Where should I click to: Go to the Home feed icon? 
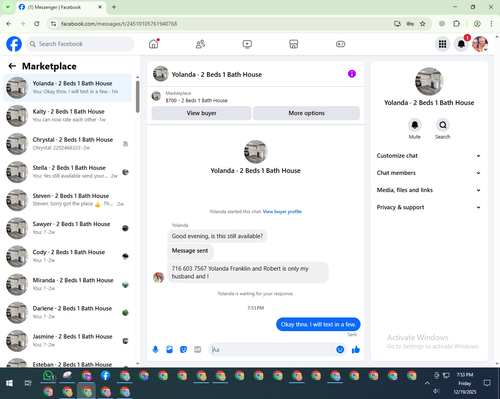(x=153, y=44)
